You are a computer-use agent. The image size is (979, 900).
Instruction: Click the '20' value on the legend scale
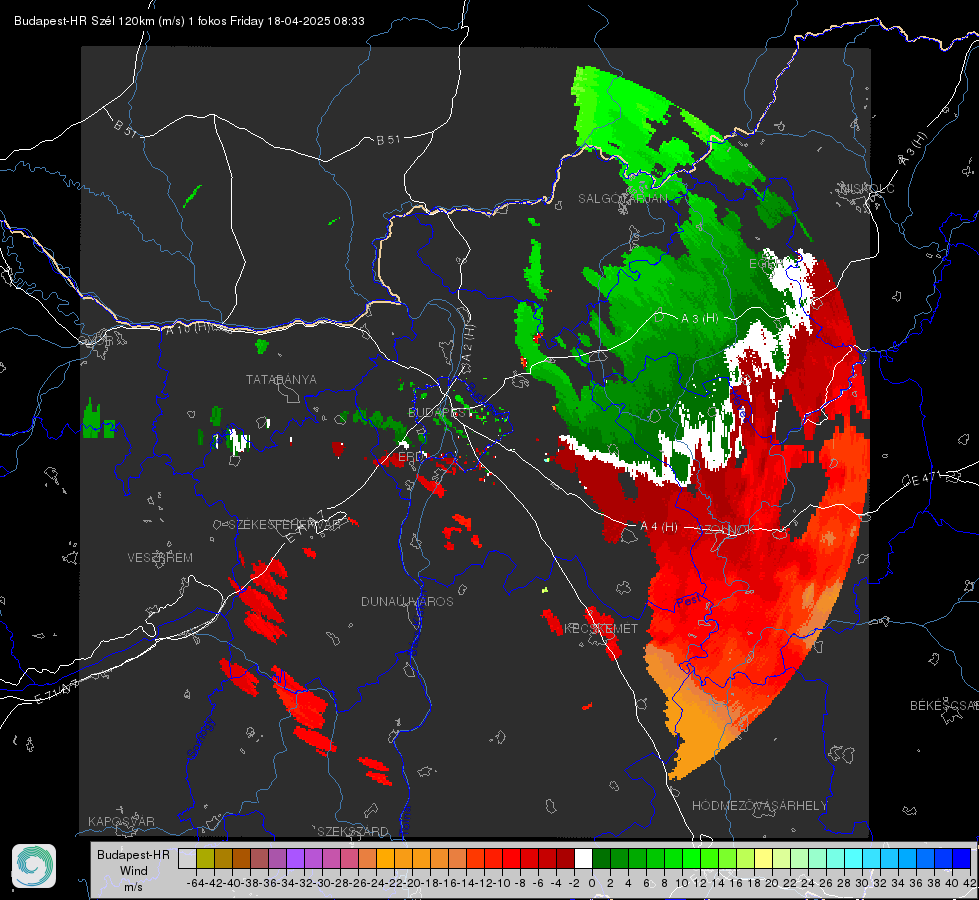[x=772, y=883]
